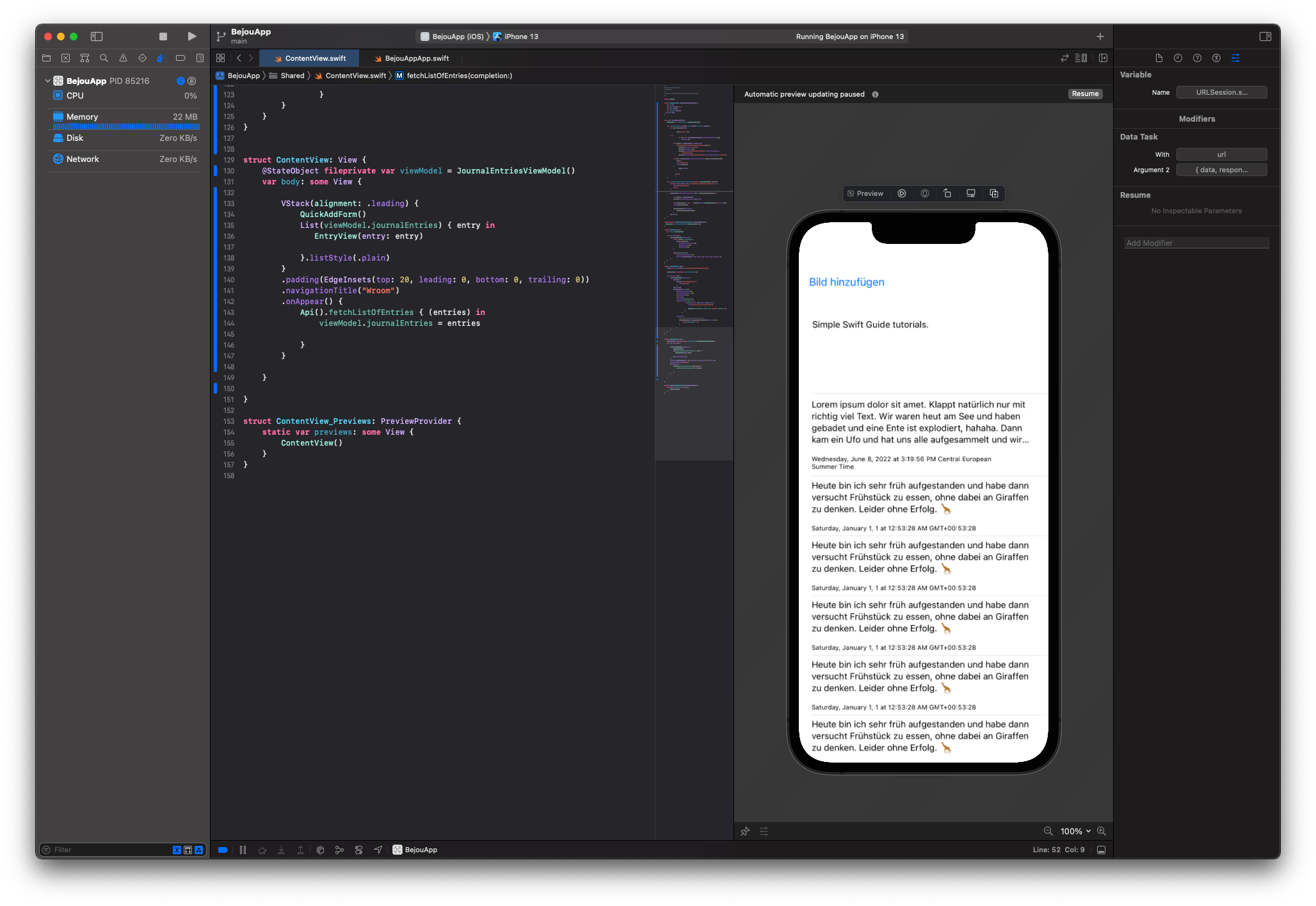The height and width of the screenshot is (906, 1316).
Task: Select the Location simulation icon in debug bar
Action: pyautogui.click(x=378, y=850)
